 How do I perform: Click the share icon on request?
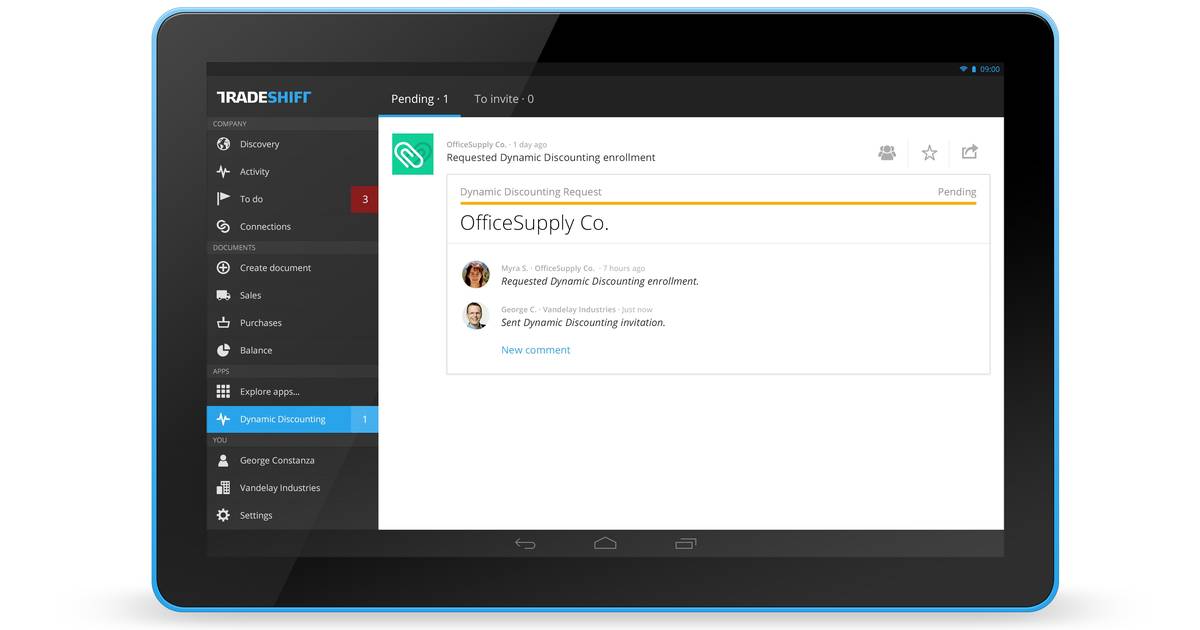tap(969, 152)
